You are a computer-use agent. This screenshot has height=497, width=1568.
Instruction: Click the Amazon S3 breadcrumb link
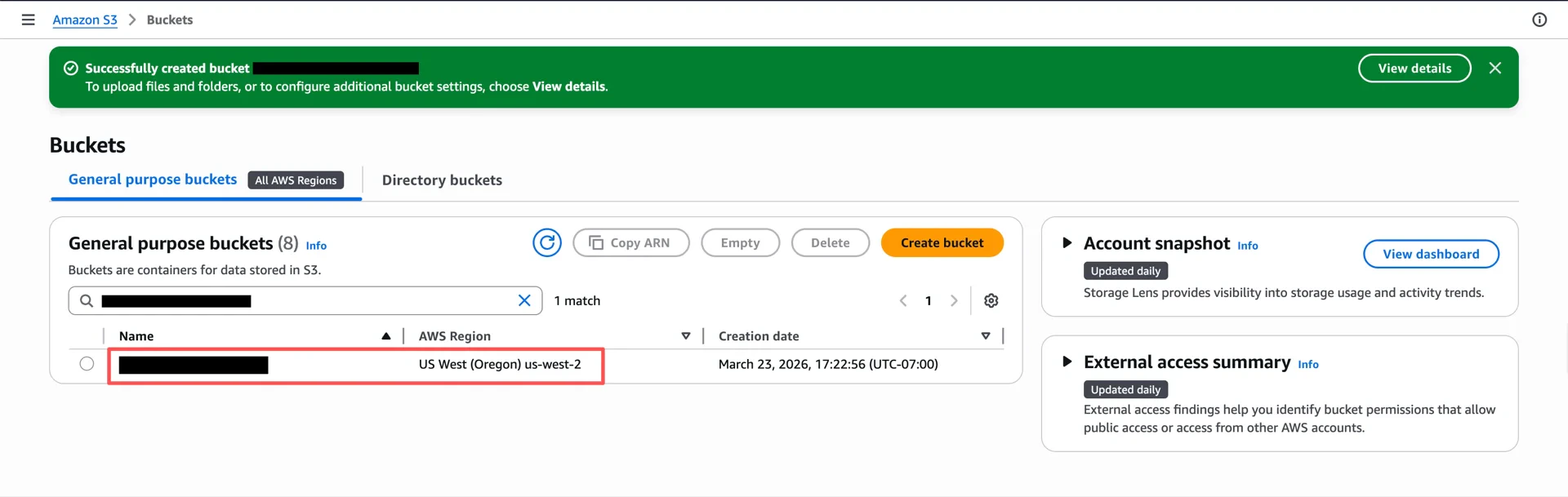point(85,20)
